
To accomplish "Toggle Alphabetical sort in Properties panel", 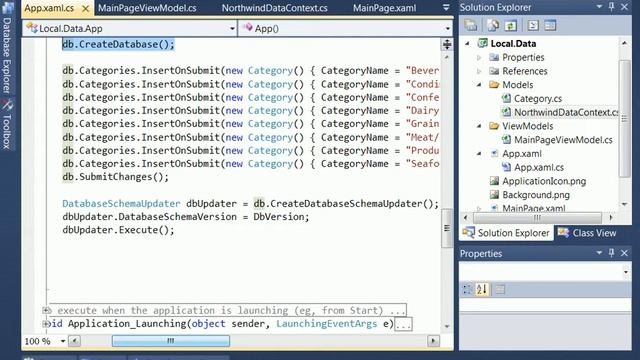I will click(x=482, y=289).
